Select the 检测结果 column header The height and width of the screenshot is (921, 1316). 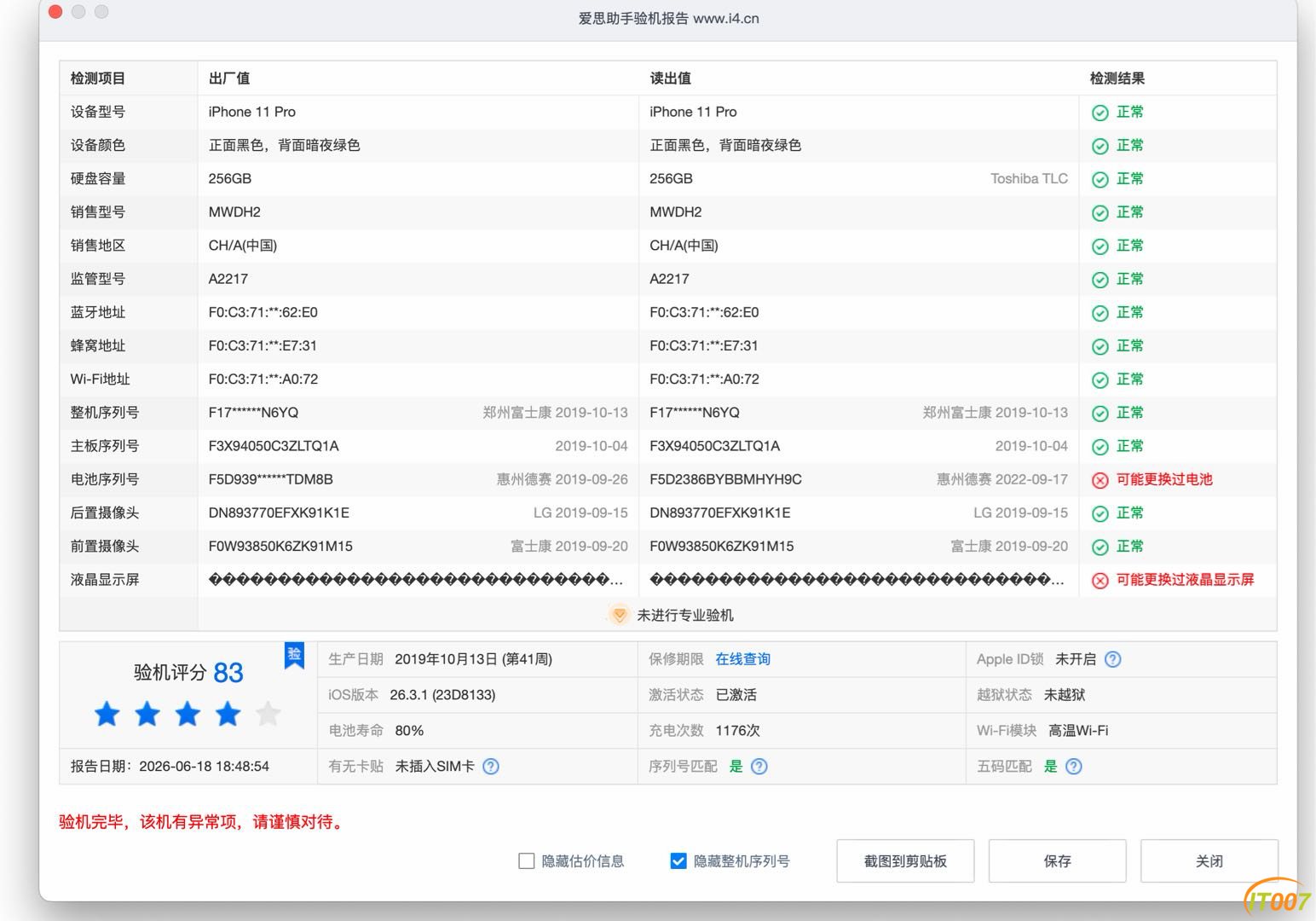pos(1117,78)
